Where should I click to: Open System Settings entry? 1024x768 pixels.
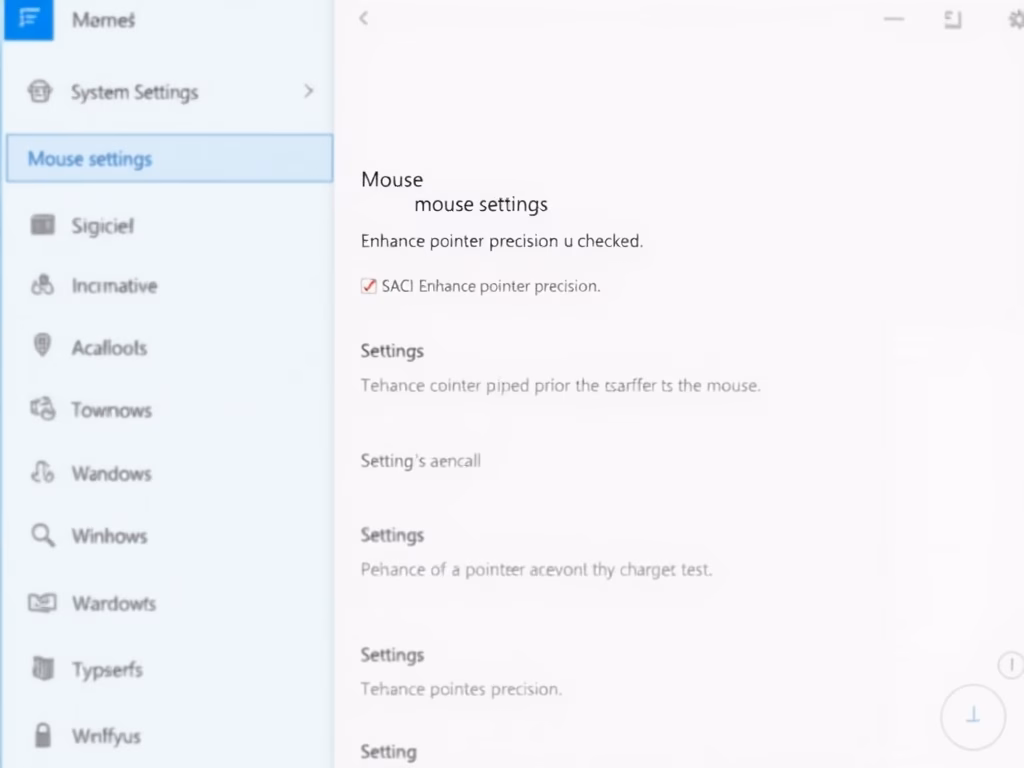pyautogui.click(x=170, y=91)
